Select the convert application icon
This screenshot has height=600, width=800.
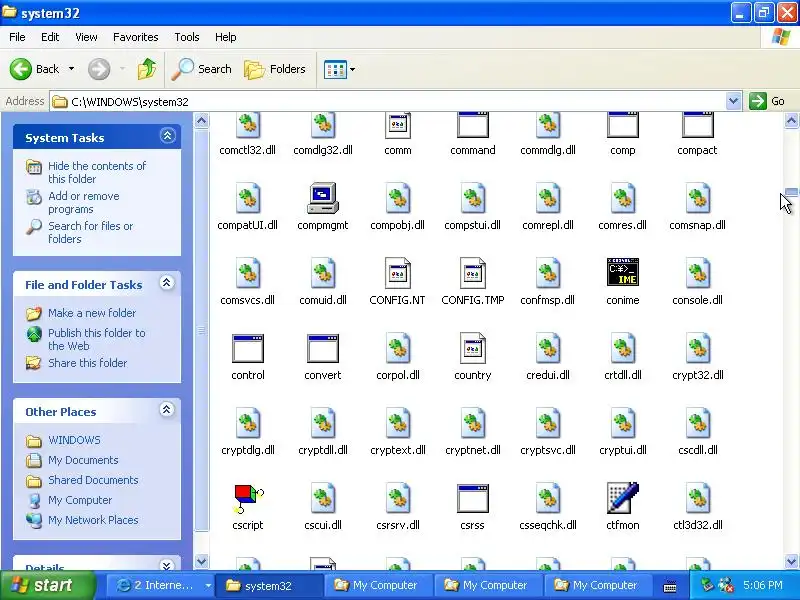click(x=322, y=348)
